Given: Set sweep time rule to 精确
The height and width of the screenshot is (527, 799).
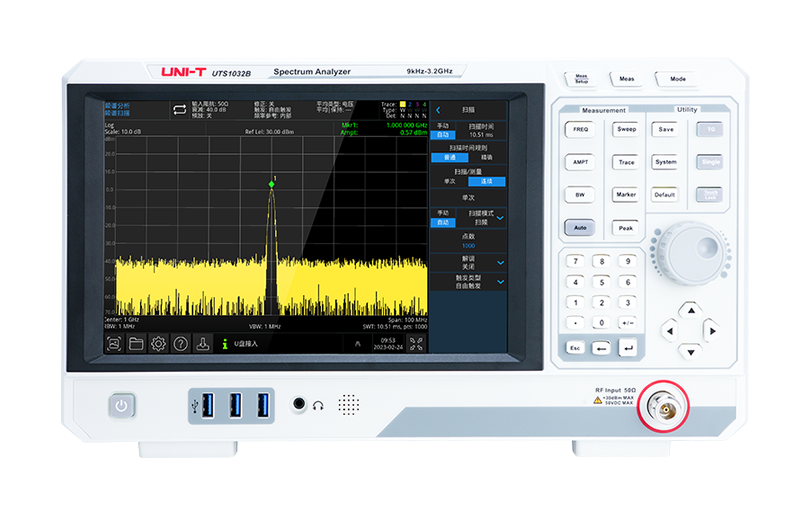Looking at the screenshot, I should 486,157.
